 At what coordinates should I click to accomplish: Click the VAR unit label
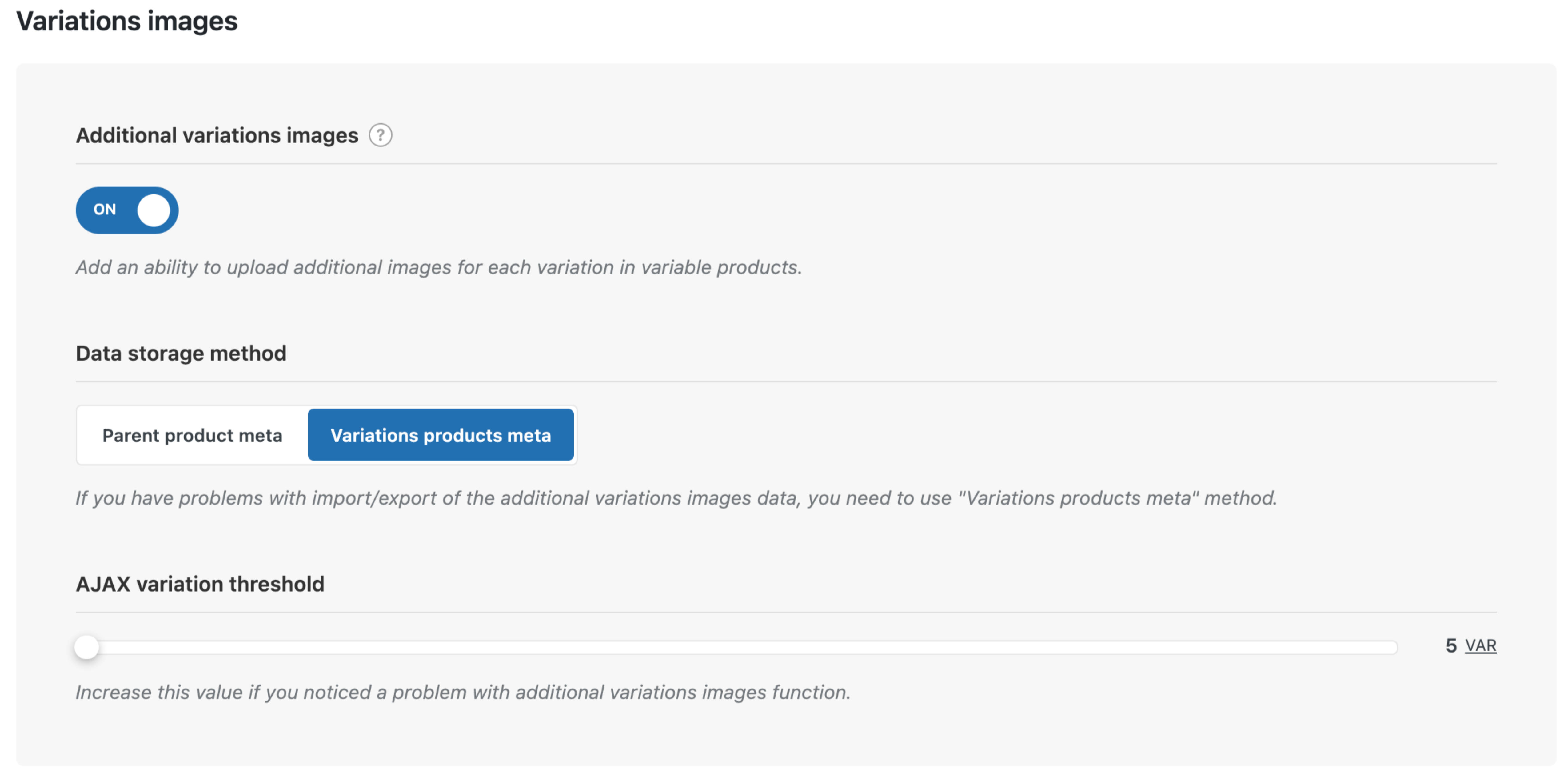coord(1480,645)
